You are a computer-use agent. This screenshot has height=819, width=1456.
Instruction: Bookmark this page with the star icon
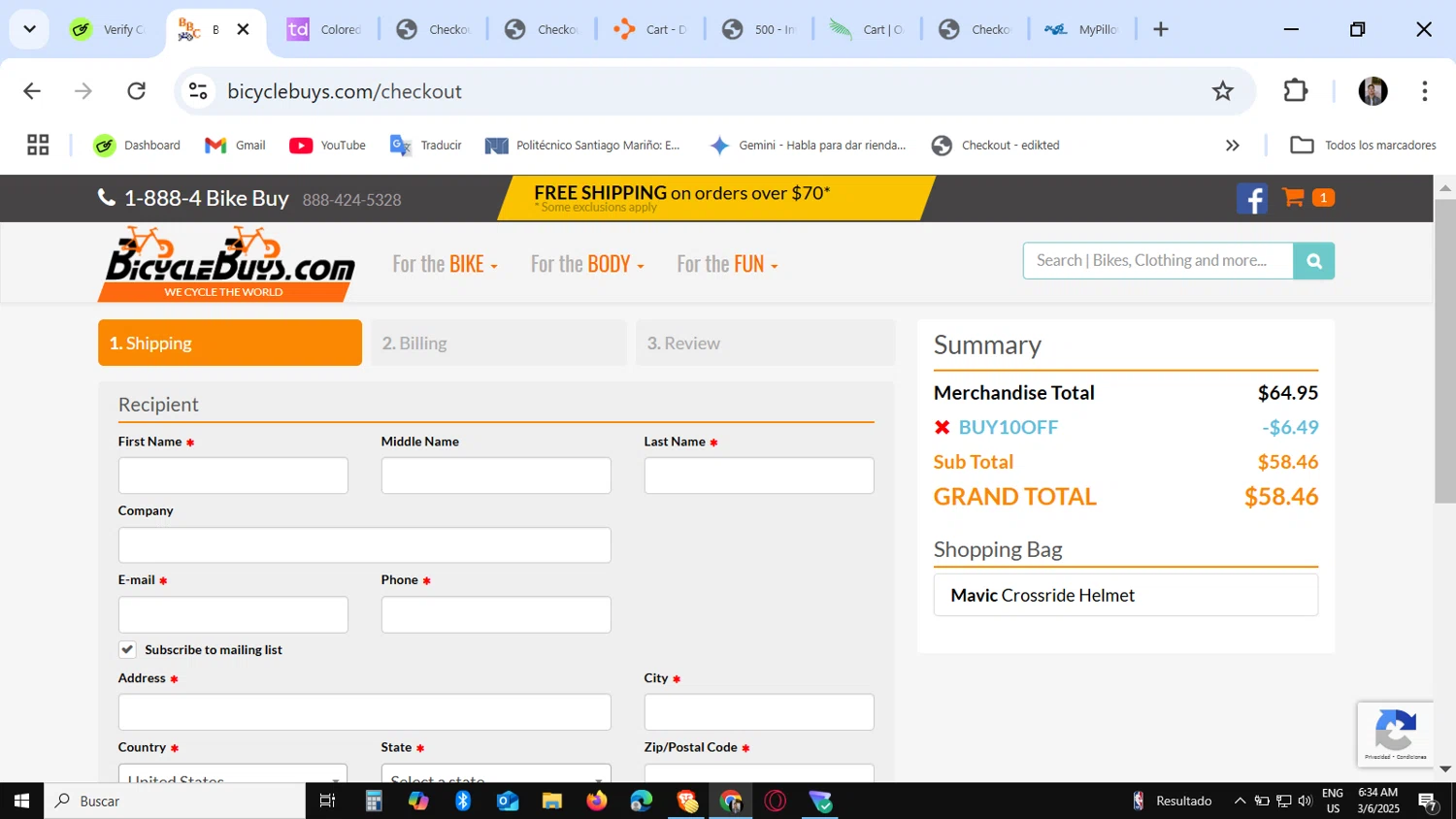point(1223,91)
